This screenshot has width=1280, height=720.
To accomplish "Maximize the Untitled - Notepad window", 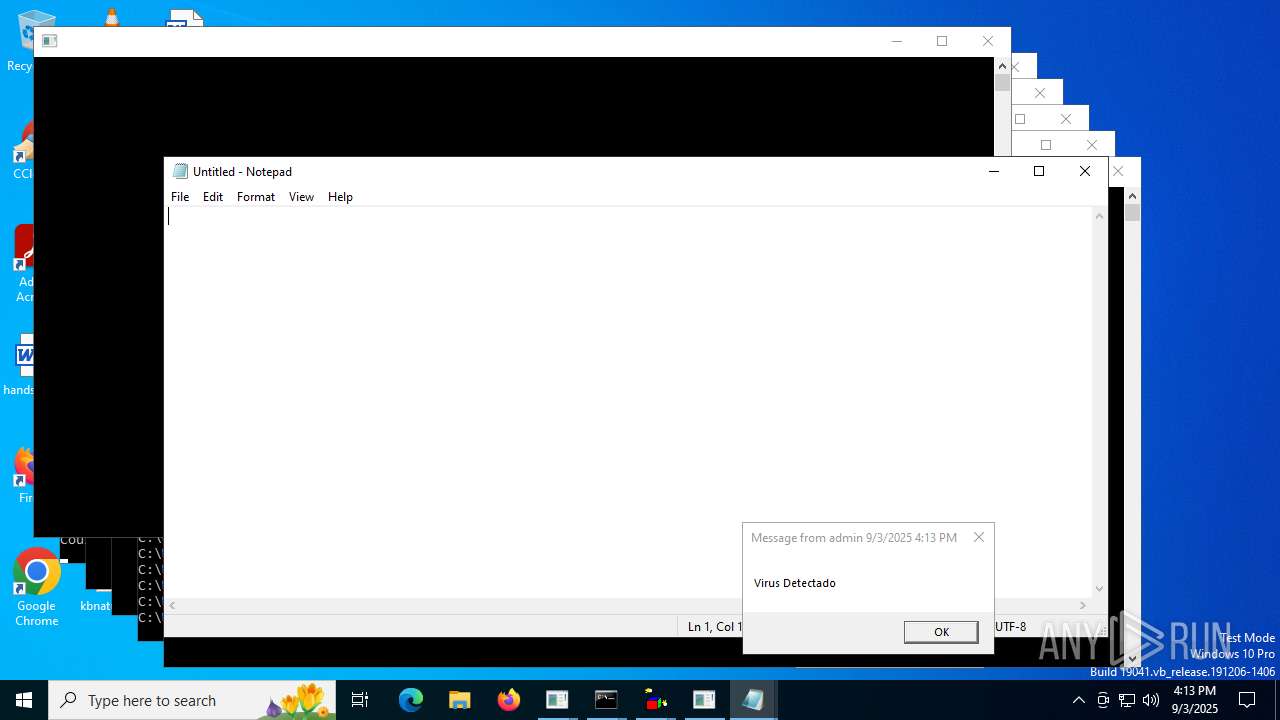I will [x=1039, y=171].
